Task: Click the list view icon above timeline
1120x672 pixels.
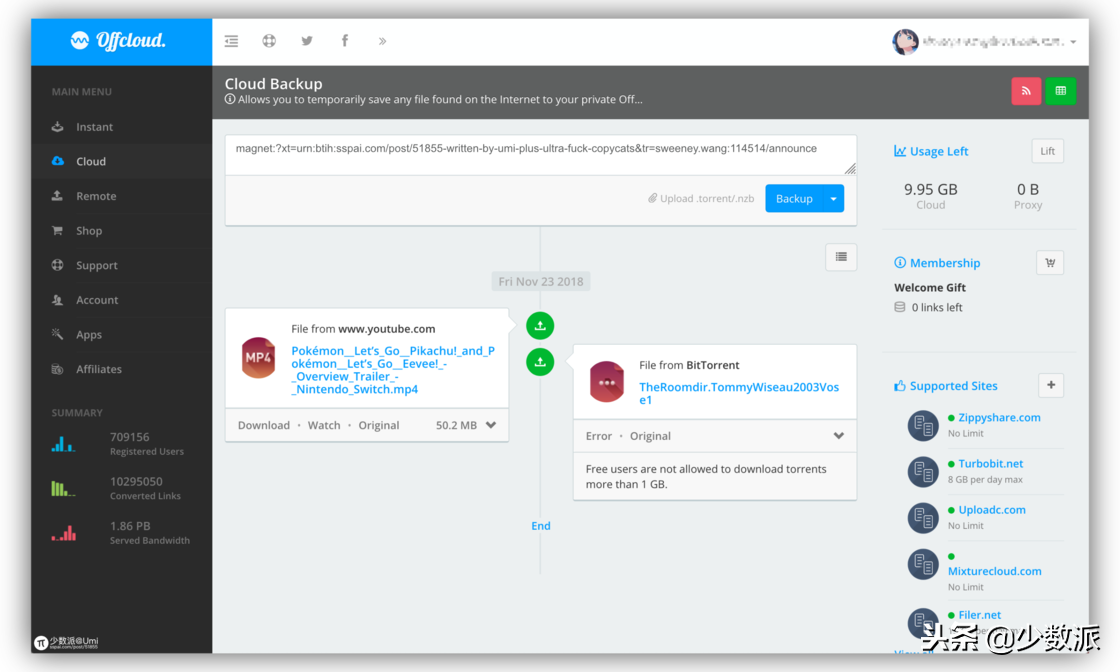Action: [x=841, y=257]
